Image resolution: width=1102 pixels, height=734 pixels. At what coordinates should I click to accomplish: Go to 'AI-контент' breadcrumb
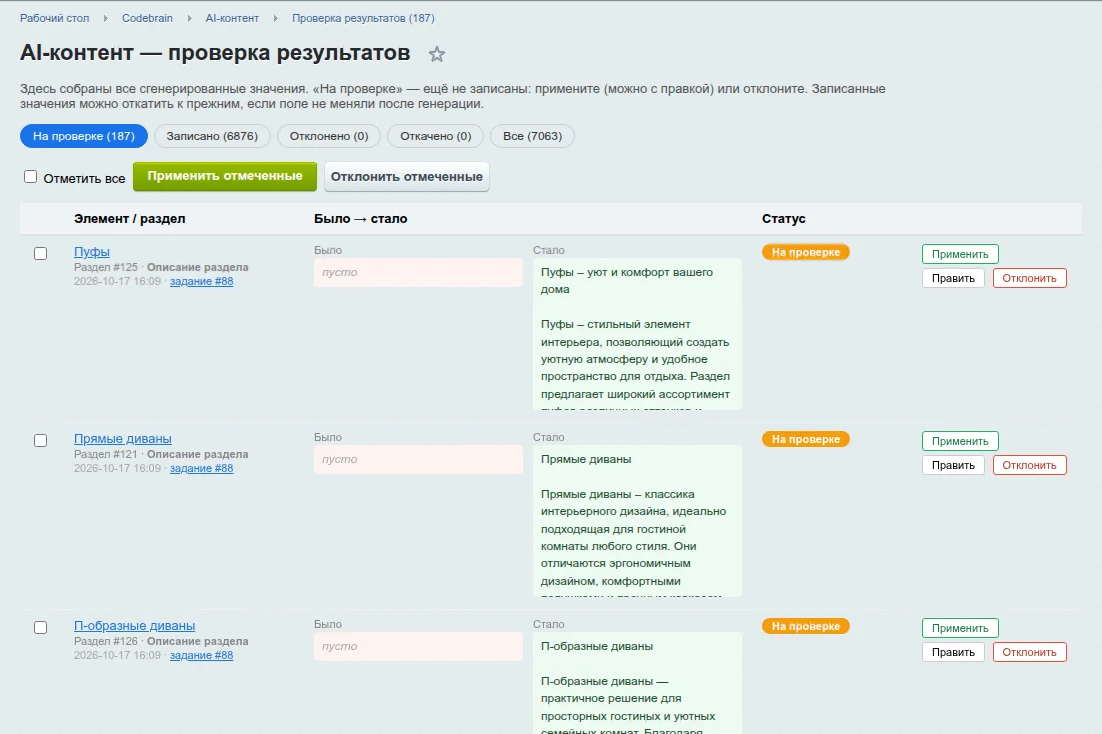(232, 18)
